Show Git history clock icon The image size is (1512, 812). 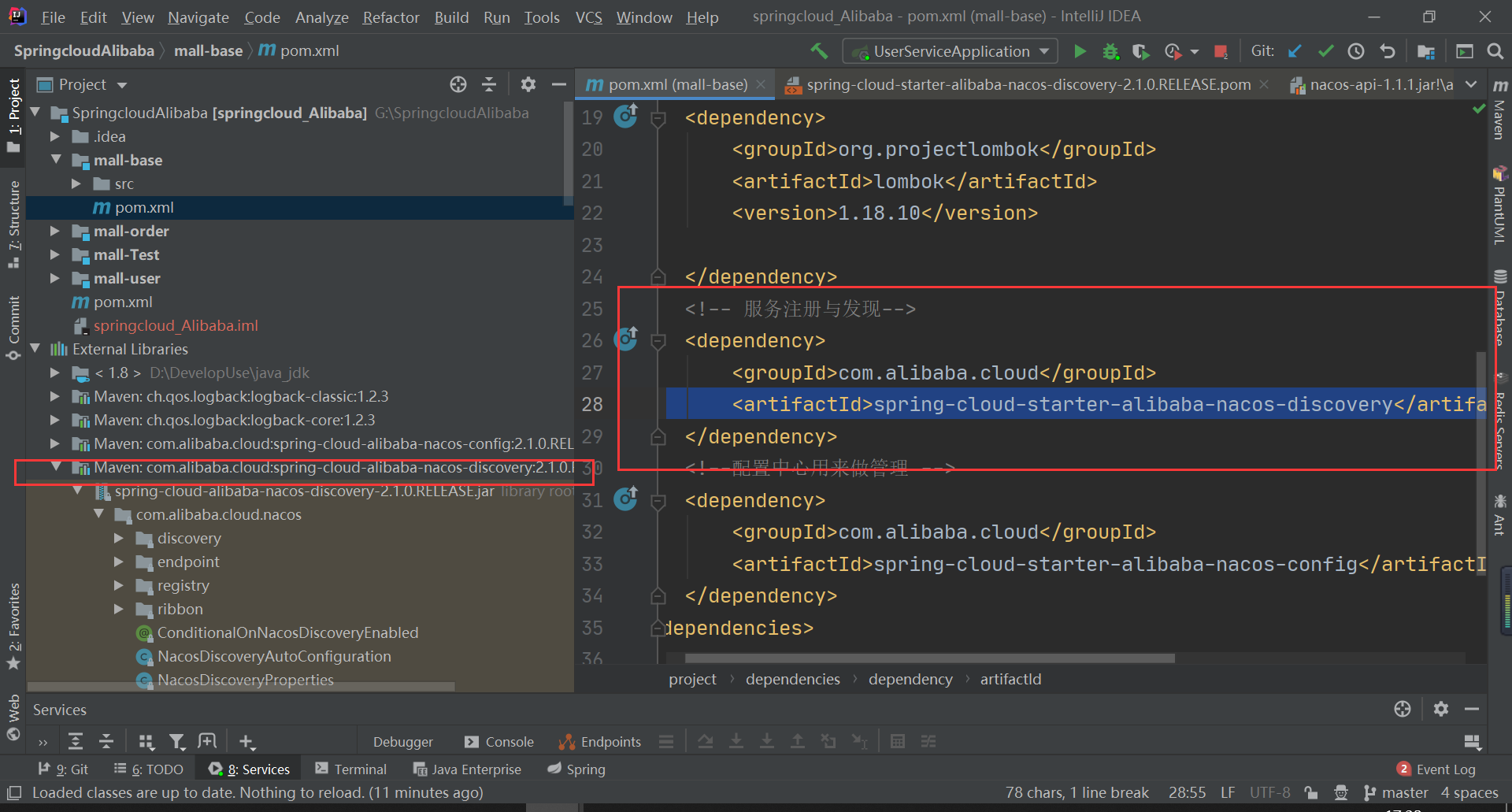1356,51
